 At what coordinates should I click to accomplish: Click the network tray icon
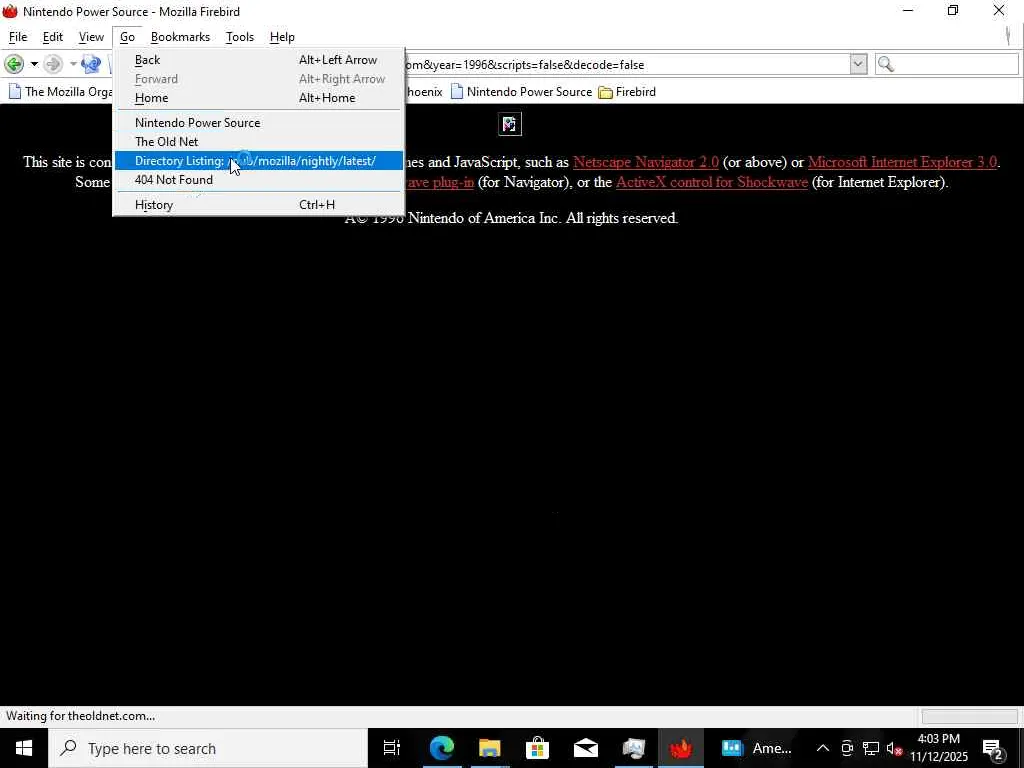pyautogui.click(x=871, y=748)
